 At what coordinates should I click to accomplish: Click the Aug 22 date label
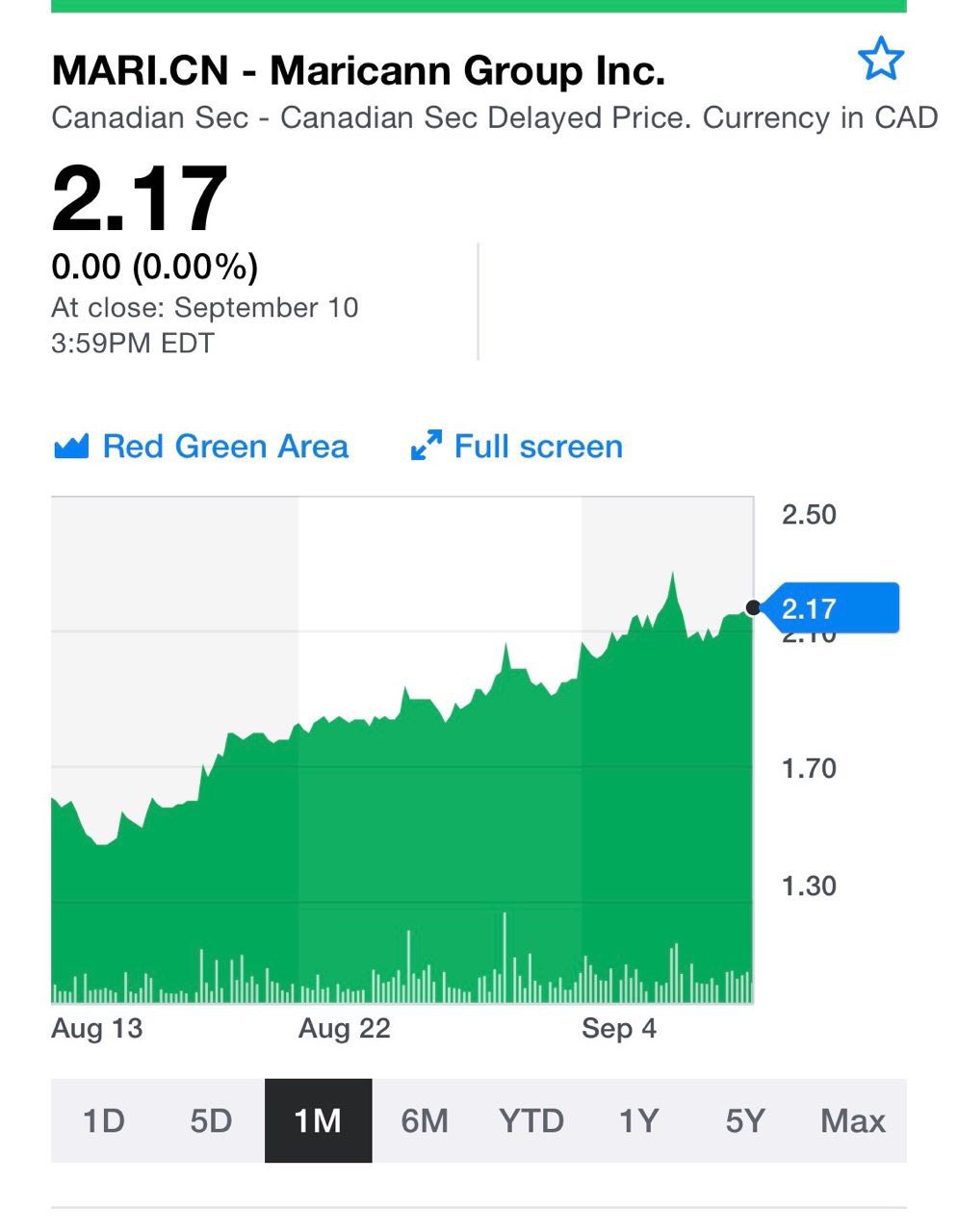click(345, 1028)
